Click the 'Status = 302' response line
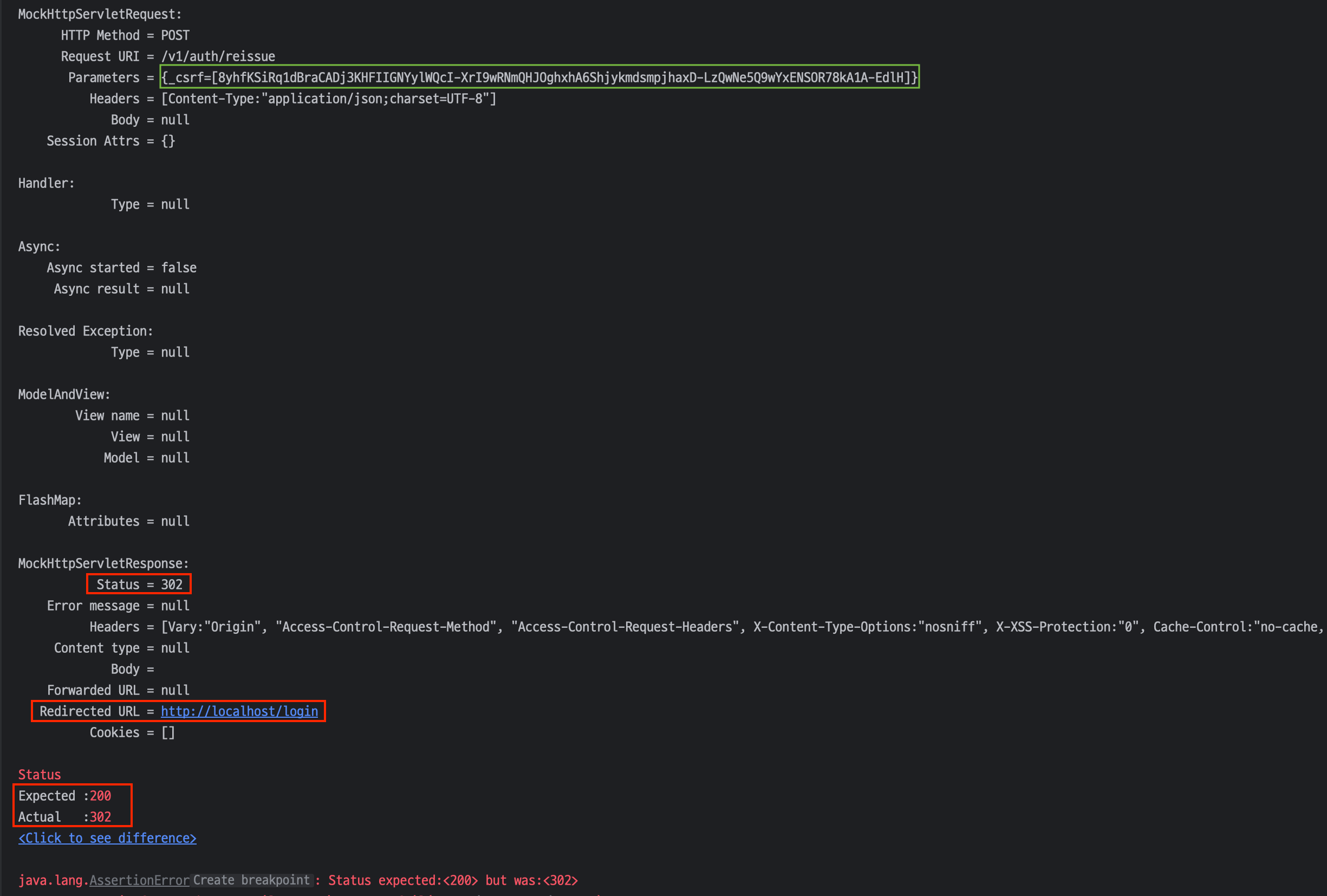The width and height of the screenshot is (1327, 896). coord(139,584)
